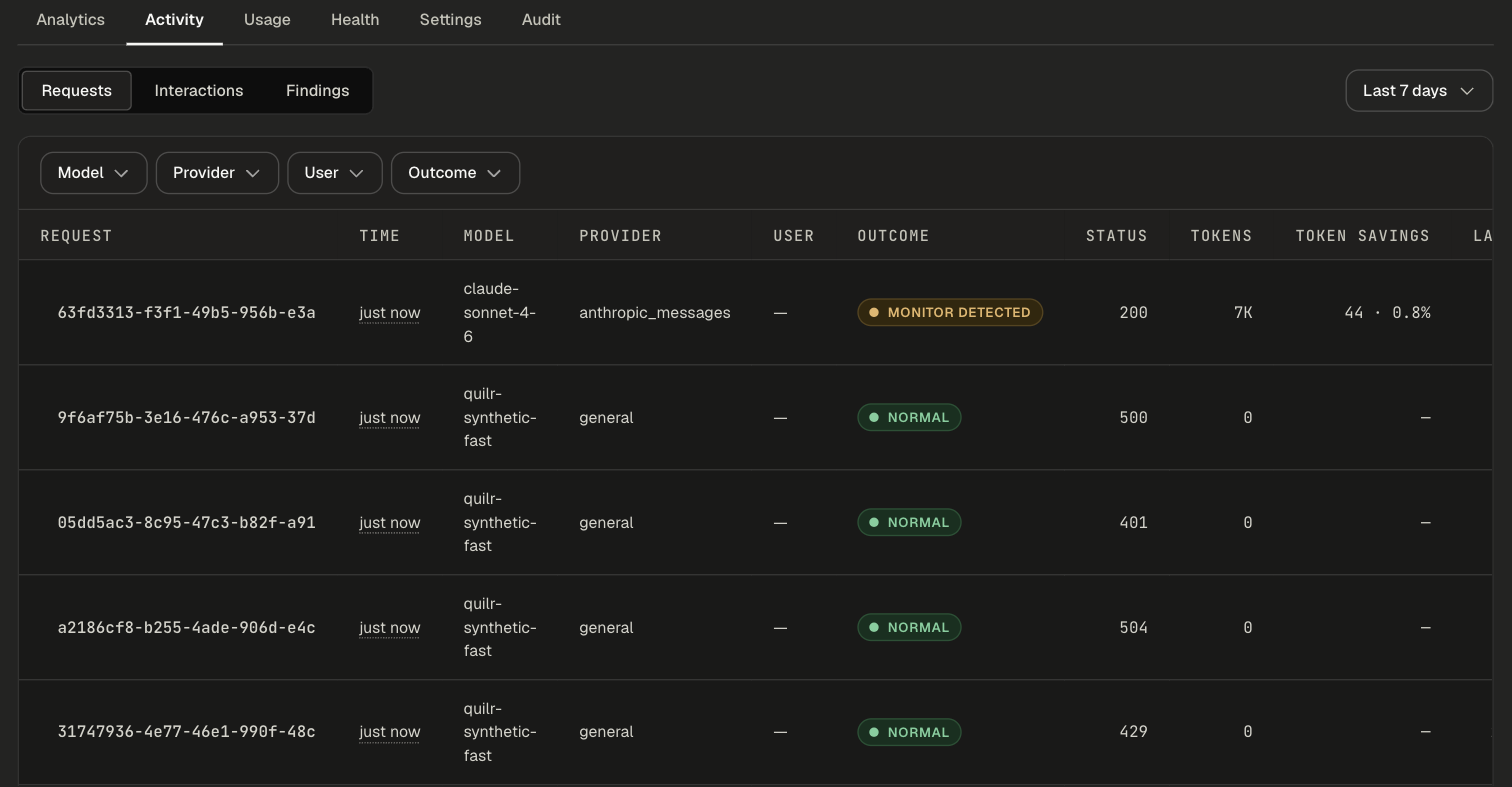
Task: Open request 31747936-4e77-46e1-990f-48c
Action: coord(186,732)
